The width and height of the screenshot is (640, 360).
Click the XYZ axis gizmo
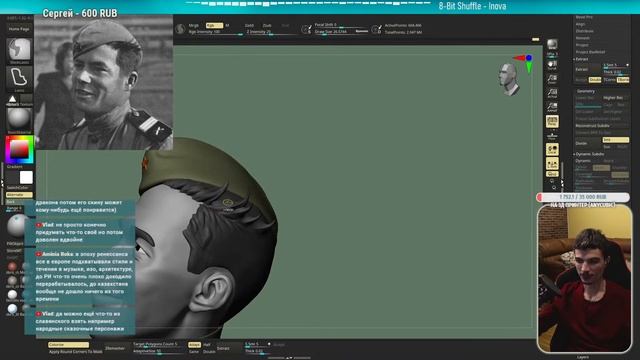[525, 63]
